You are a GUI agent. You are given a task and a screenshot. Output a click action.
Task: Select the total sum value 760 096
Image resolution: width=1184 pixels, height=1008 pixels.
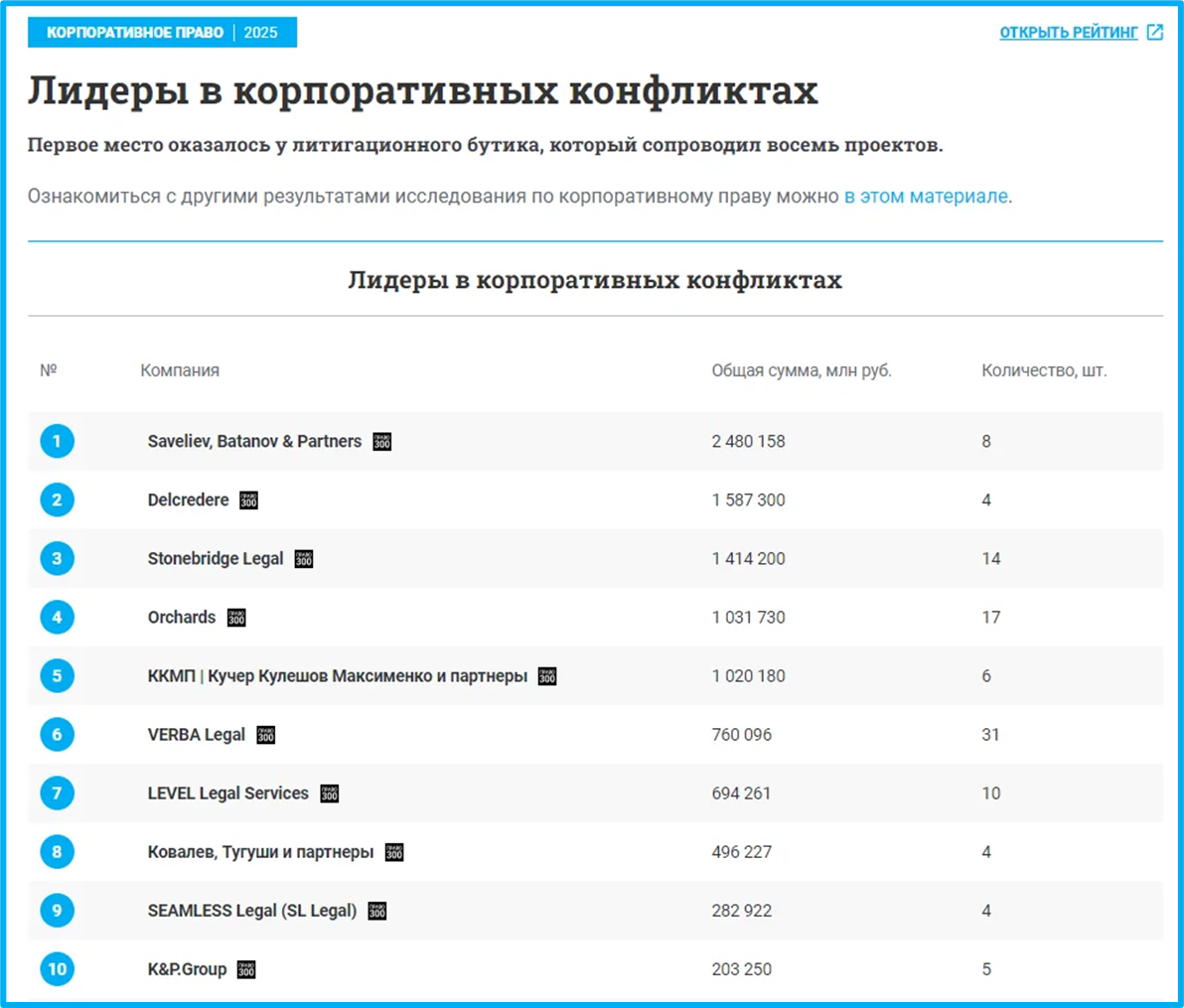[742, 735]
